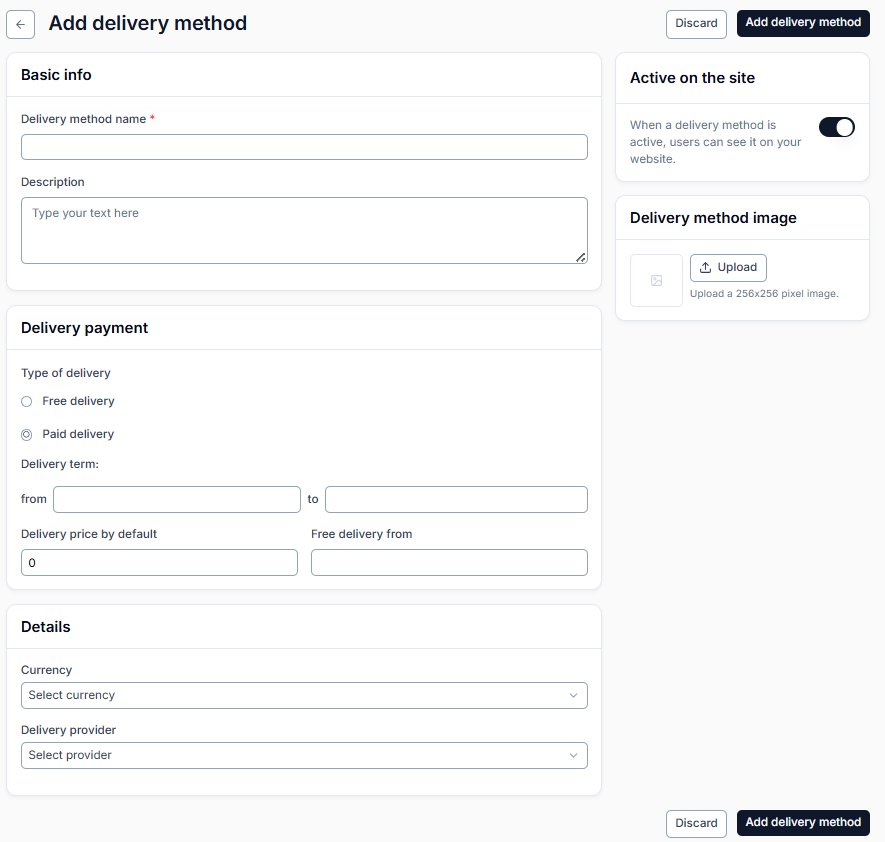
Task: Toggle Active on the site switch
Action: click(x=836, y=127)
